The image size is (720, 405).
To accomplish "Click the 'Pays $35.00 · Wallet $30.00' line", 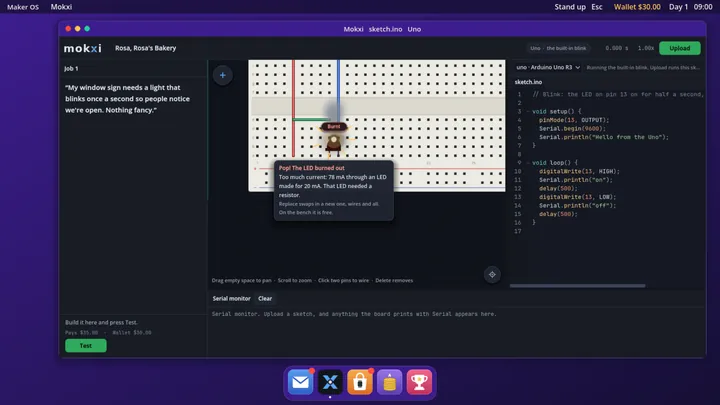I will (108, 332).
